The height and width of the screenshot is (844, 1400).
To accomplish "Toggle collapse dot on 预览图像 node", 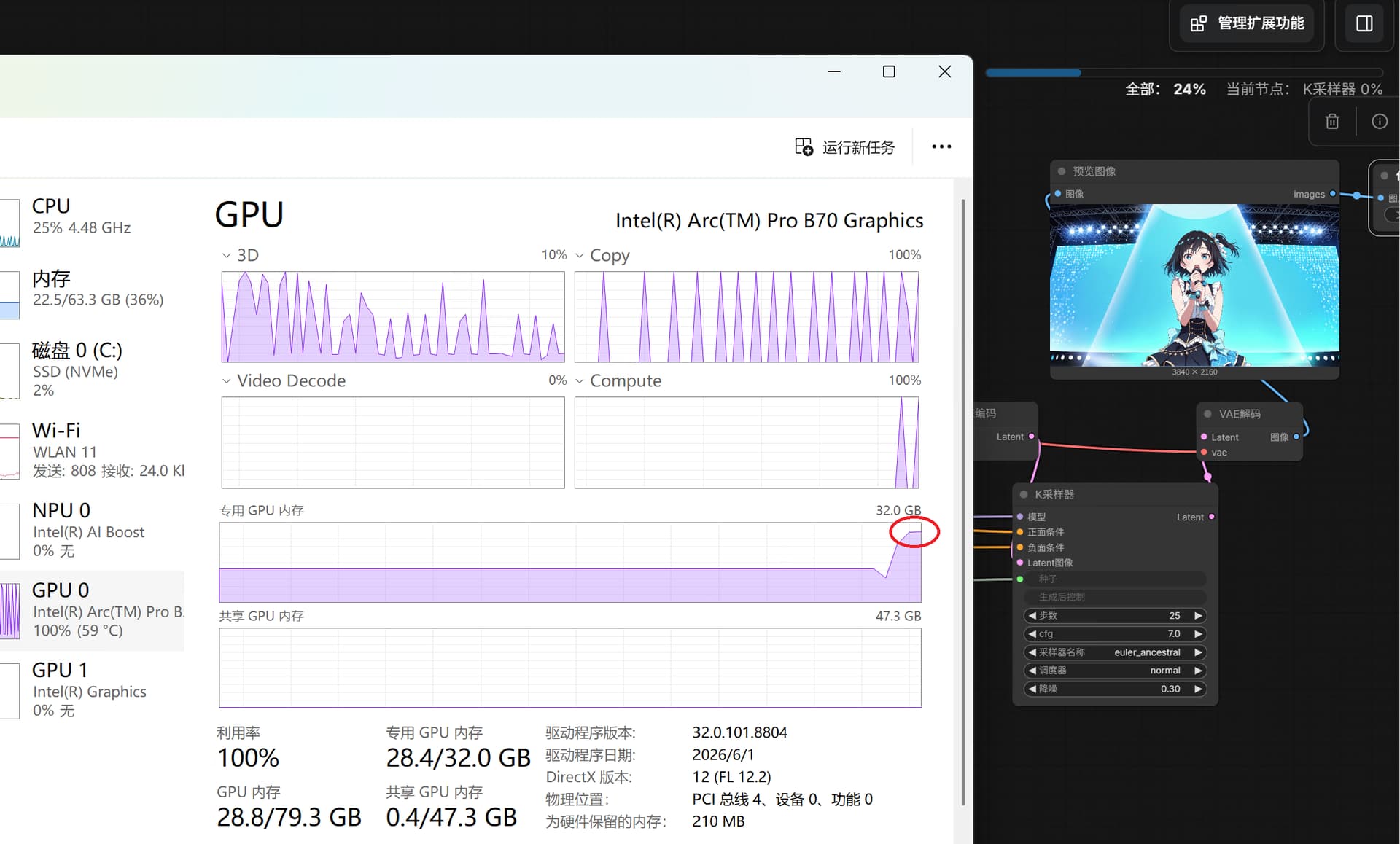I will pos(1062,171).
